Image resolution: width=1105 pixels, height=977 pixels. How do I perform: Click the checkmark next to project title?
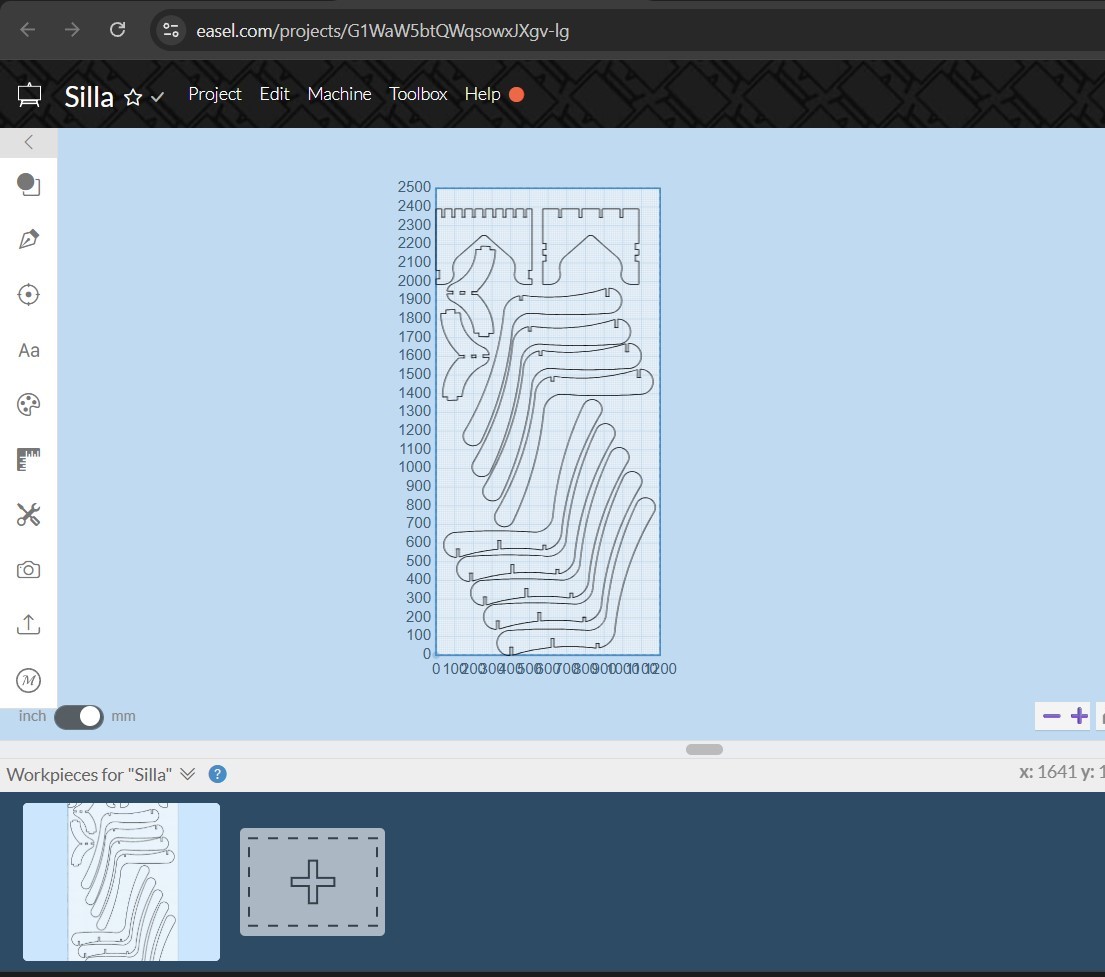pyautogui.click(x=157, y=98)
